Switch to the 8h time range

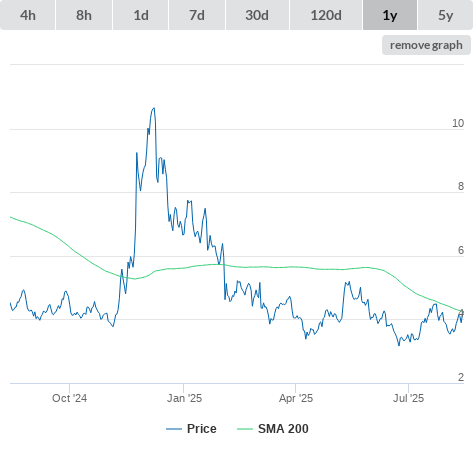84,15
